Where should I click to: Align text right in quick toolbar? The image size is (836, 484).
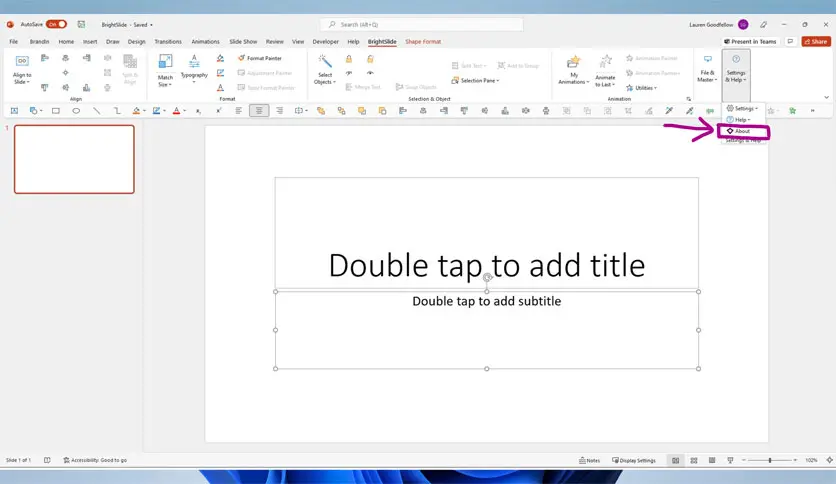pos(279,111)
